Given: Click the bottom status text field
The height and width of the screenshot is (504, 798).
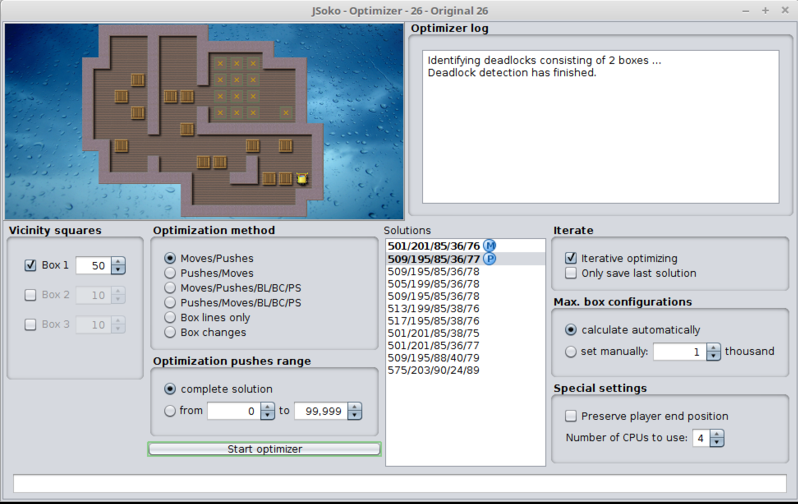Looking at the screenshot, I should pyautogui.click(x=400, y=484).
